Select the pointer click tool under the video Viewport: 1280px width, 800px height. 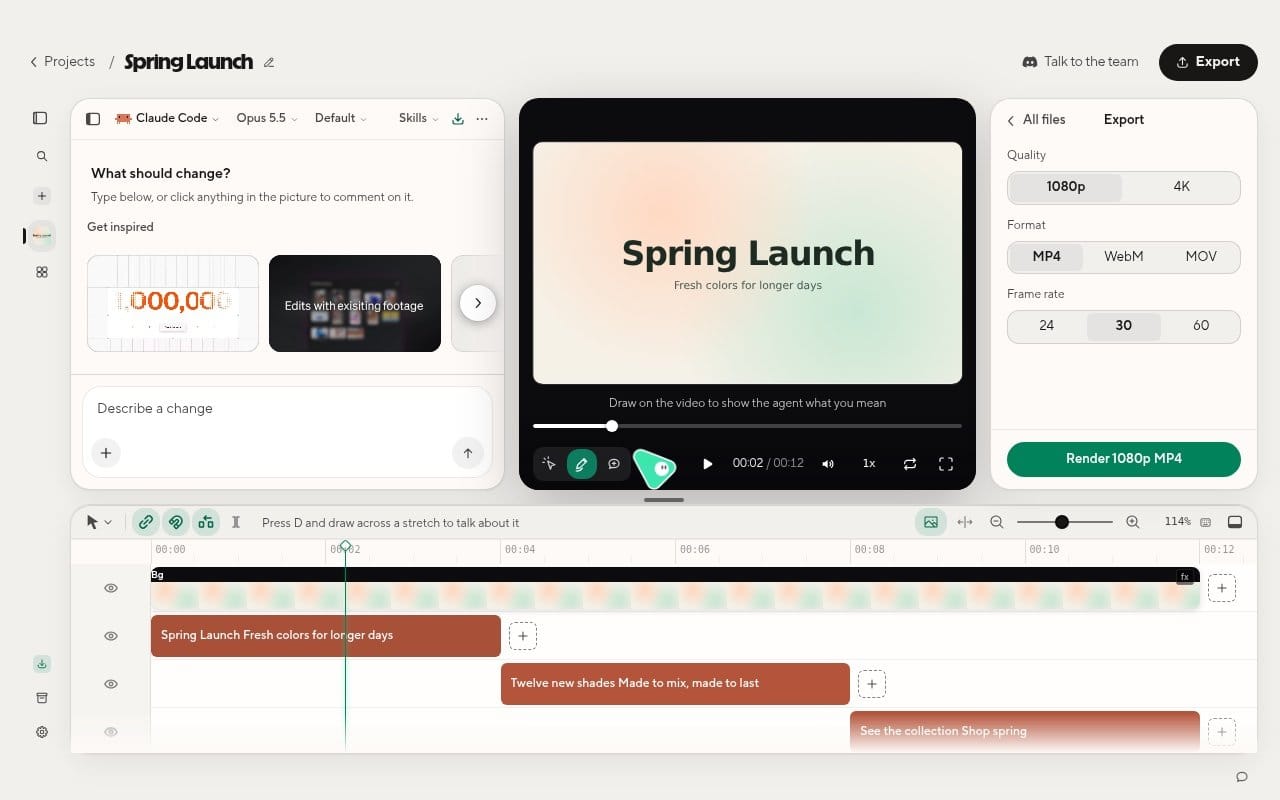[x=548, y=464]
